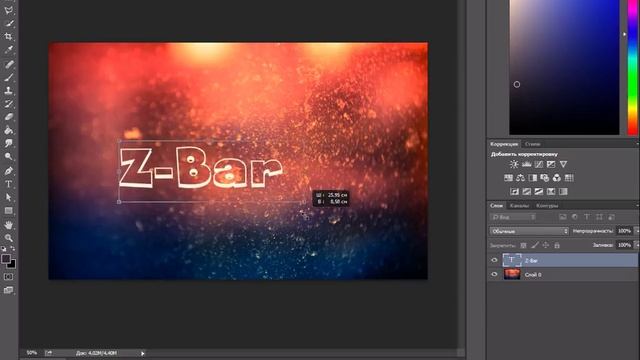Select the Hand tool
The width and height of the screenshot is (640, 360).
(8, 225)
